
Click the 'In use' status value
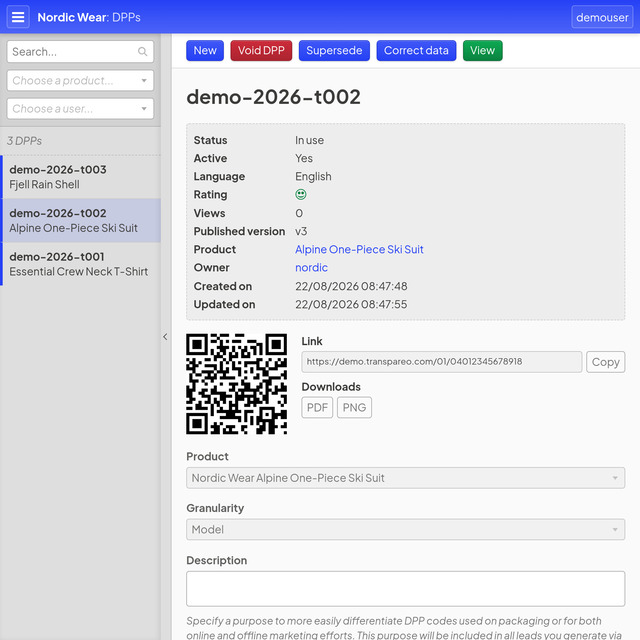pyautogui.click(x=309, y=140)
